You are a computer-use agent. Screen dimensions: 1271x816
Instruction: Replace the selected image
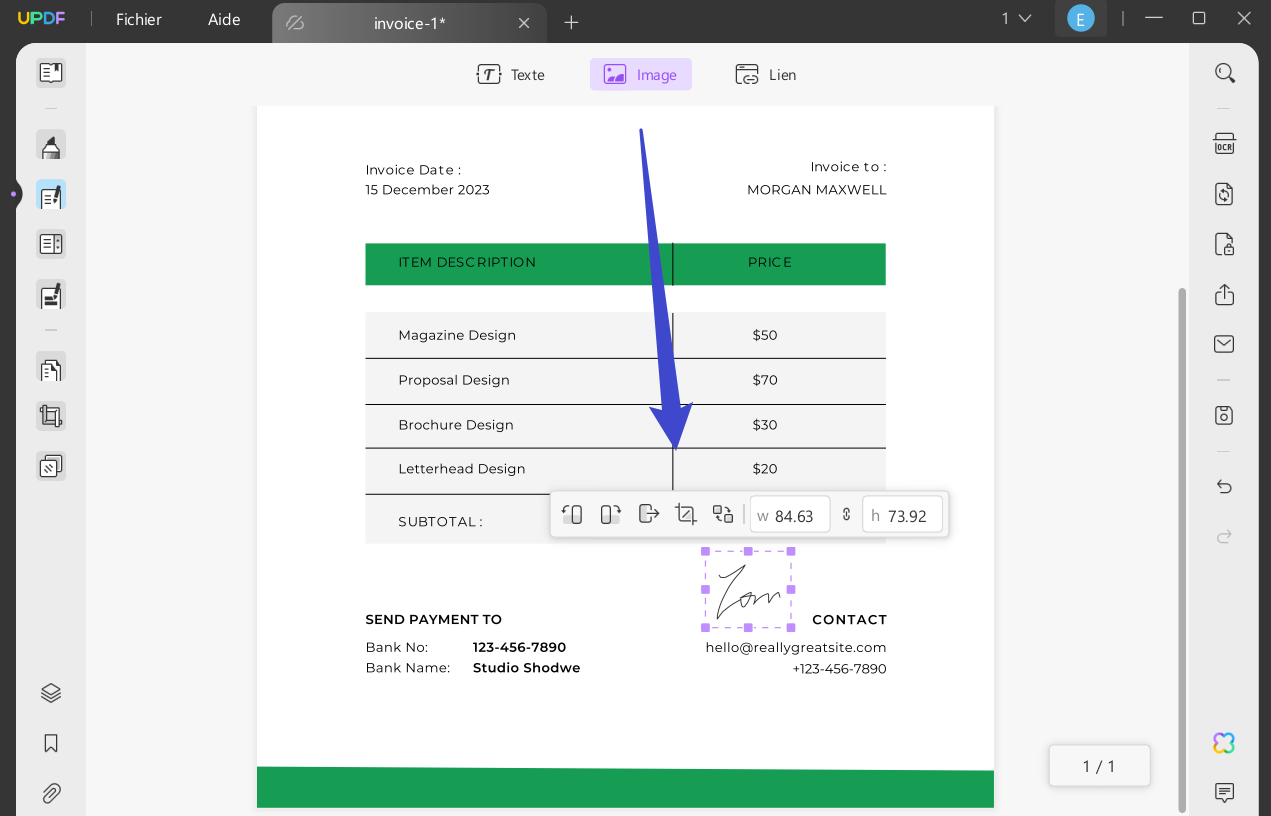click(723, 514)
